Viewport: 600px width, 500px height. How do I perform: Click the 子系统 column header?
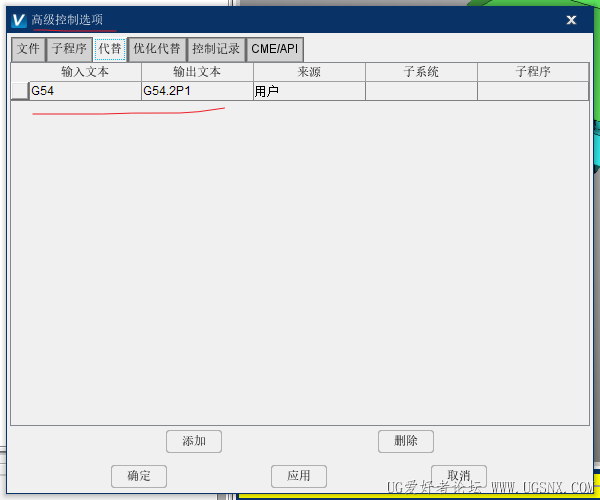pos(421,72)
